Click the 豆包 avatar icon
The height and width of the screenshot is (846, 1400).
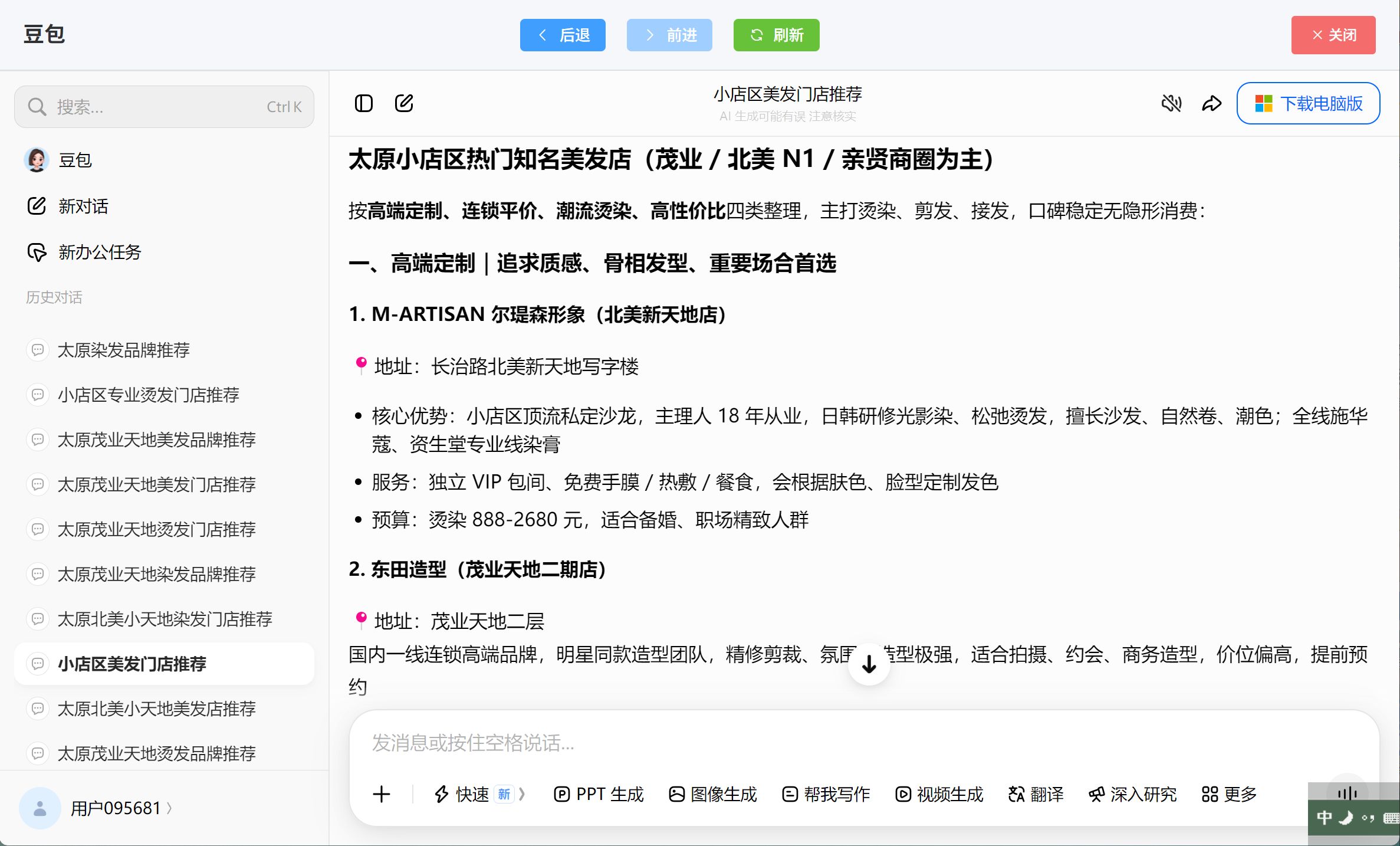tap(37, 160)
